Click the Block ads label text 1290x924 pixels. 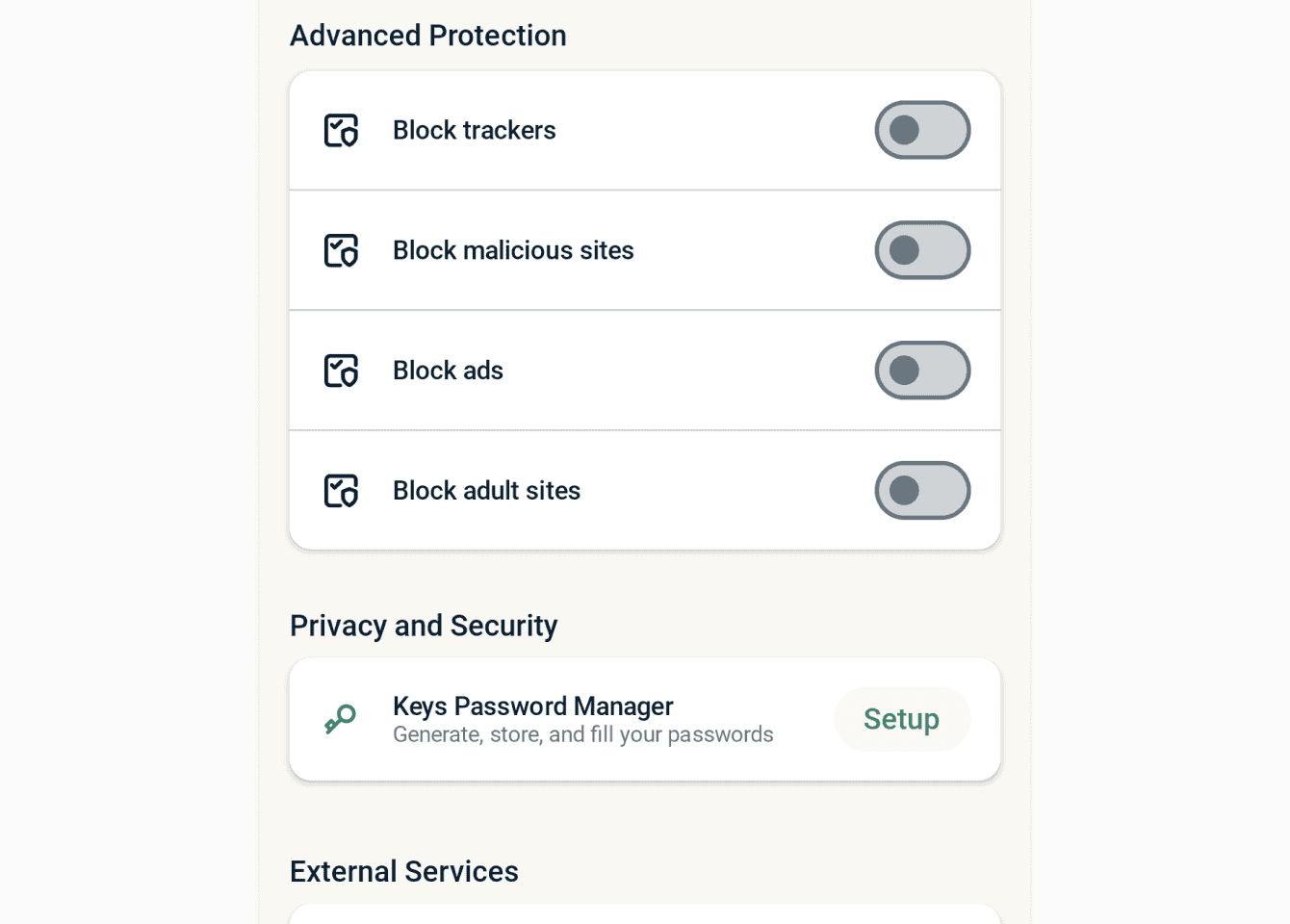[x=448, y=371]
